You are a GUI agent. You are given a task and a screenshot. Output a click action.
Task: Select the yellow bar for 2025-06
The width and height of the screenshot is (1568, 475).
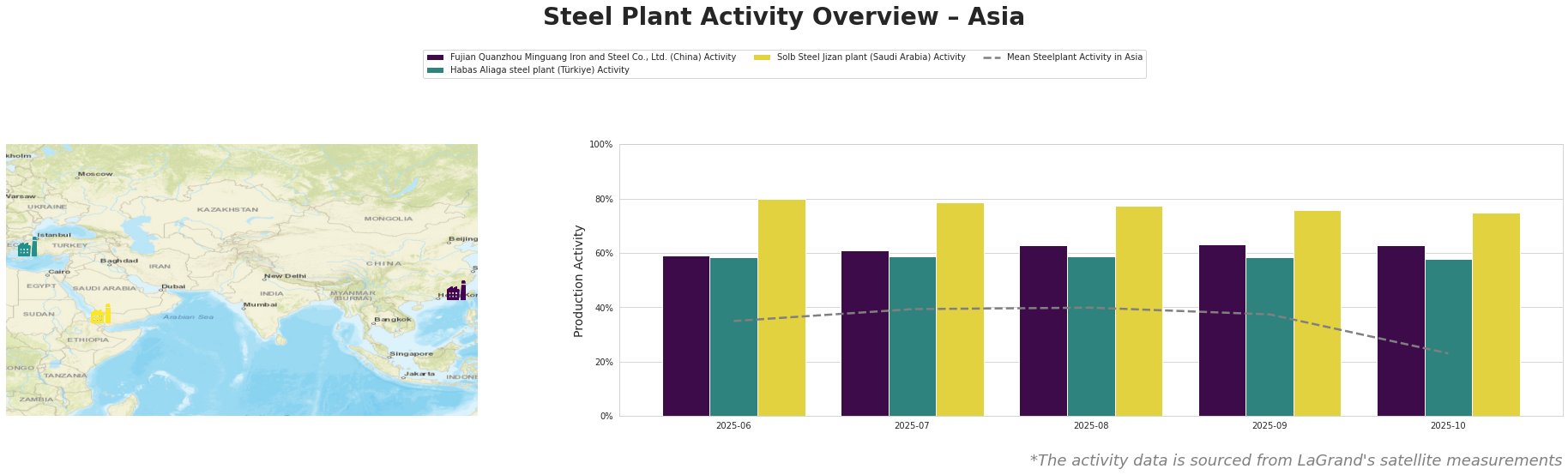pos(781,308)
